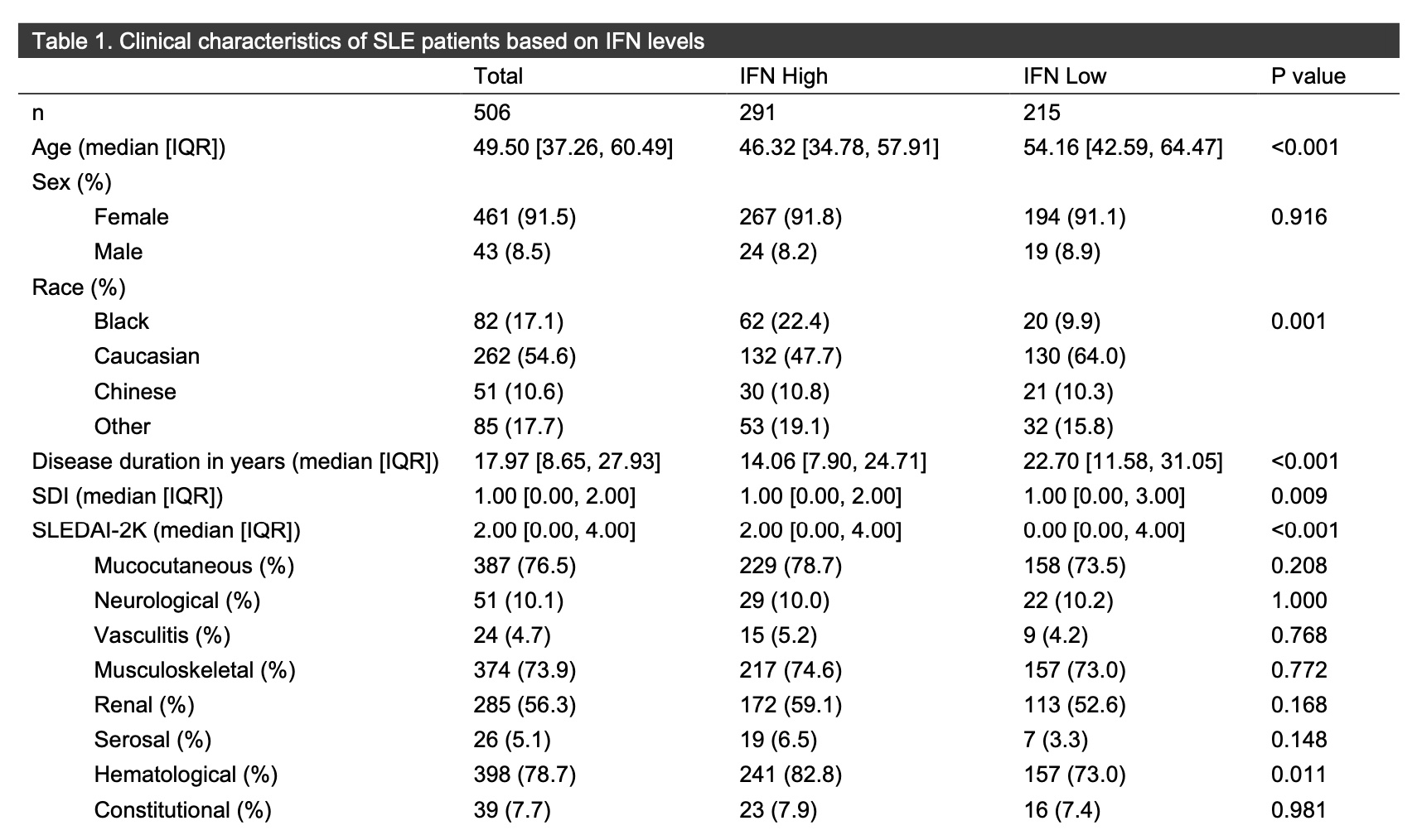Click the Vasculitis total value 24 (4.7)
Viewport: 1417px width, 840px height.
coord(511,635)
